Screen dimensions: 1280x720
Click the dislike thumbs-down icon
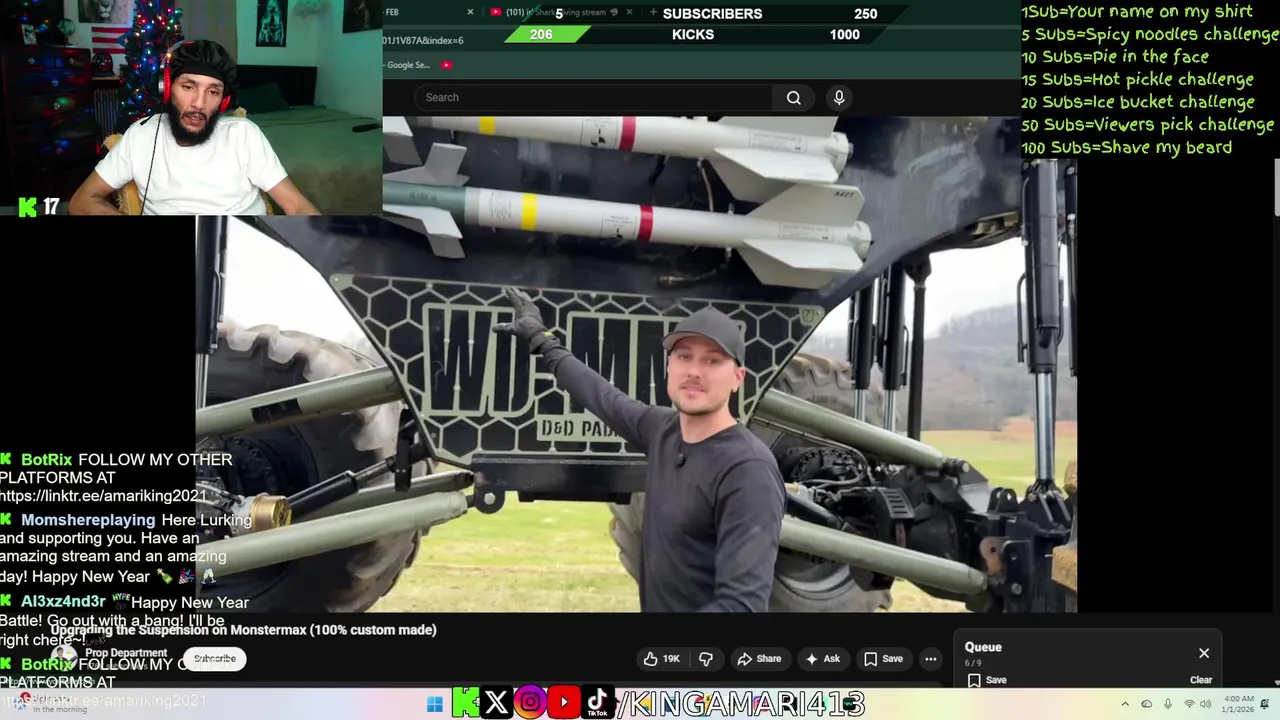click(706, 659)
